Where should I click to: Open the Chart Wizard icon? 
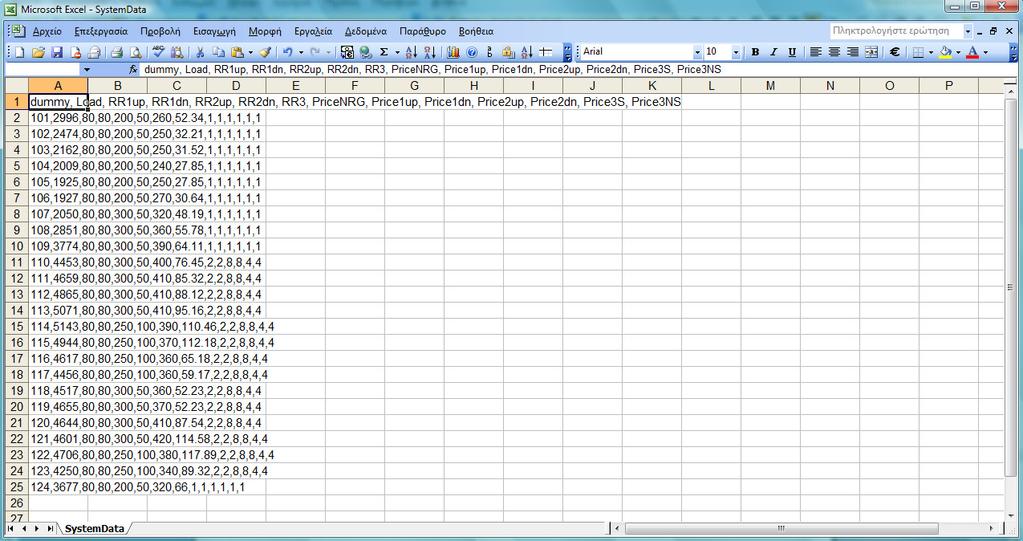(453, 52)
